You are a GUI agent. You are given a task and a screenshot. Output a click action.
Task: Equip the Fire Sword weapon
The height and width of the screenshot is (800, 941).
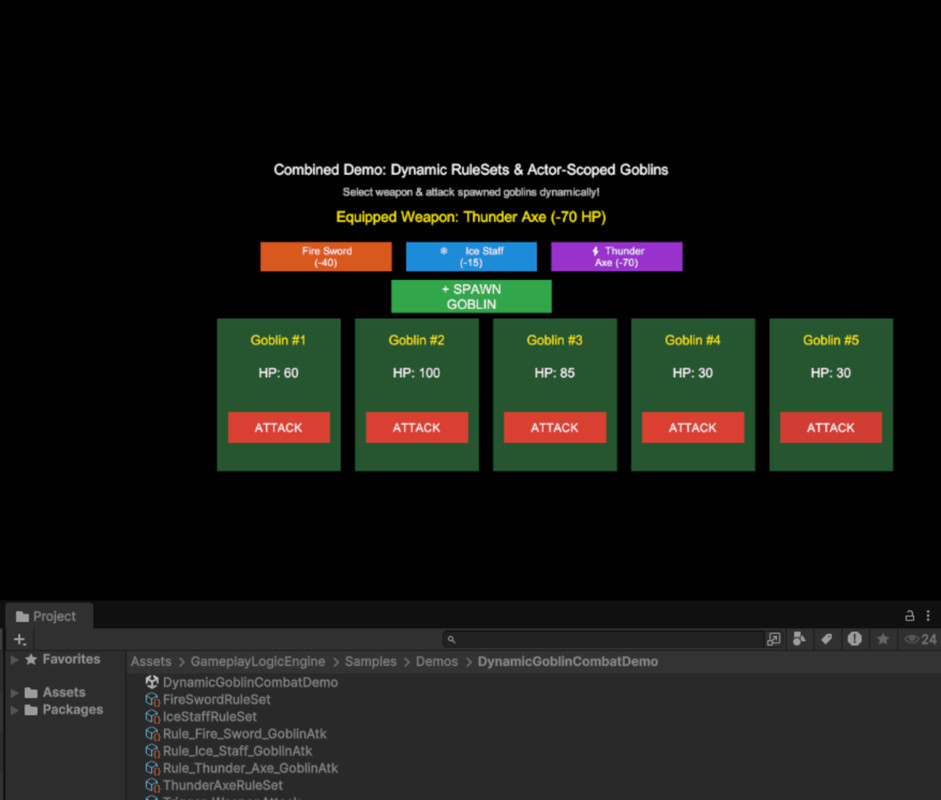(x=326, y=256)
